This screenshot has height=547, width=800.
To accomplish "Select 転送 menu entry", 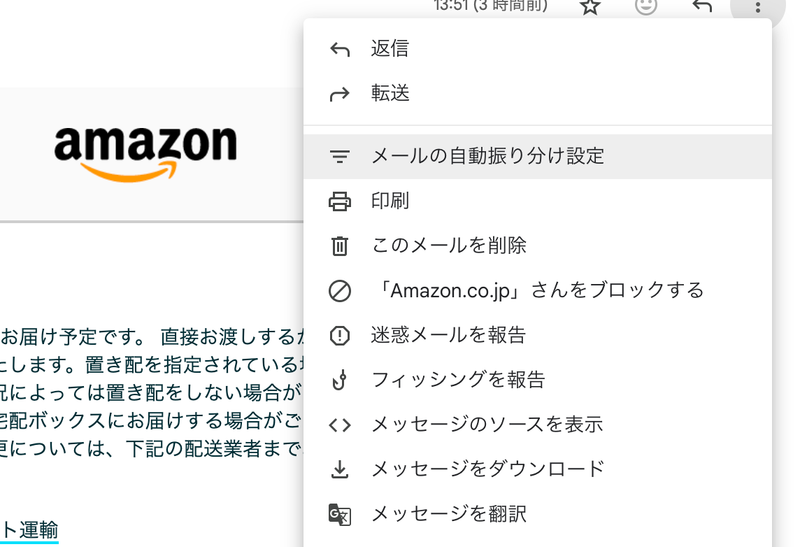I will point(389,94).
